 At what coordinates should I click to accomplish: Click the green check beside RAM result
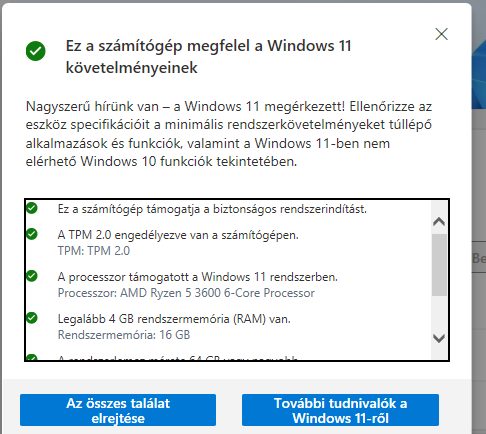coord(32,318)
